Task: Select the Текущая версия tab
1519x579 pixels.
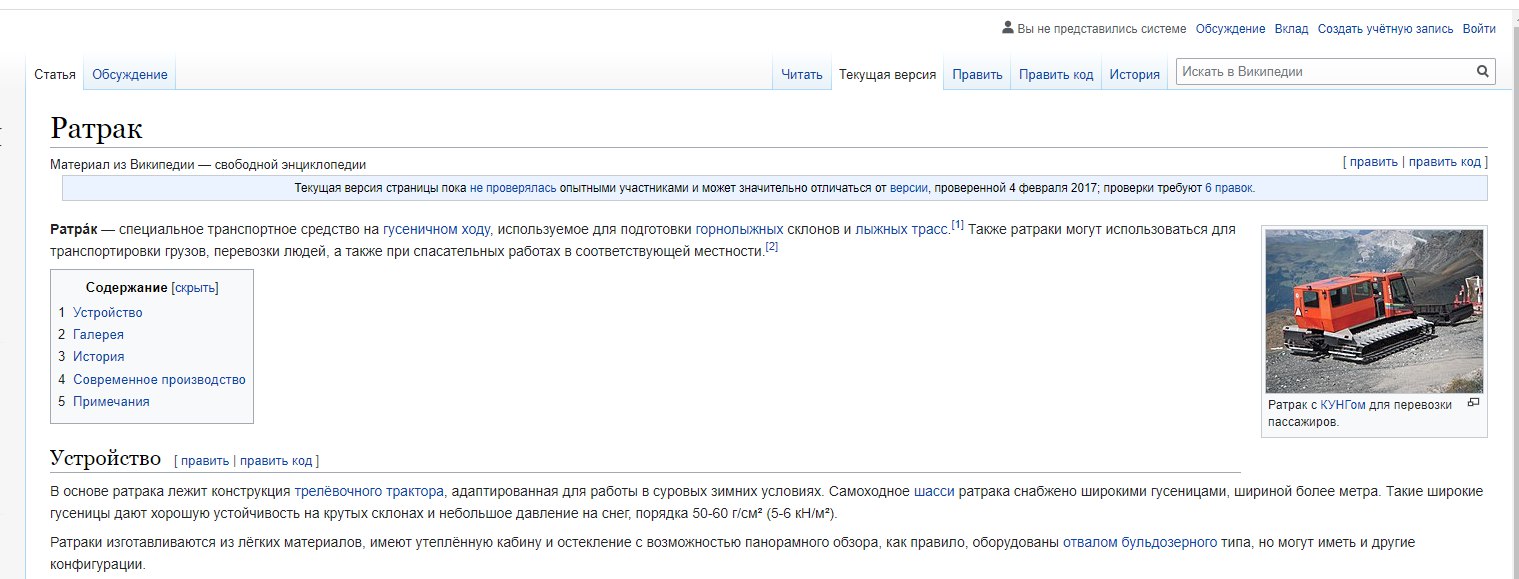Action: tap(887, 75)
